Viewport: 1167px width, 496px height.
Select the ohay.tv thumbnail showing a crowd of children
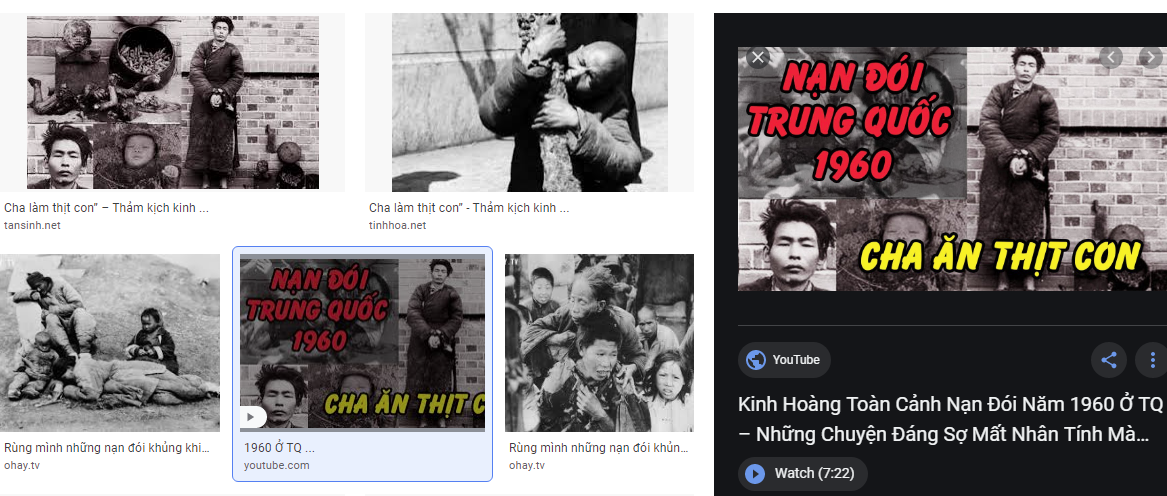tap(599, 342)
